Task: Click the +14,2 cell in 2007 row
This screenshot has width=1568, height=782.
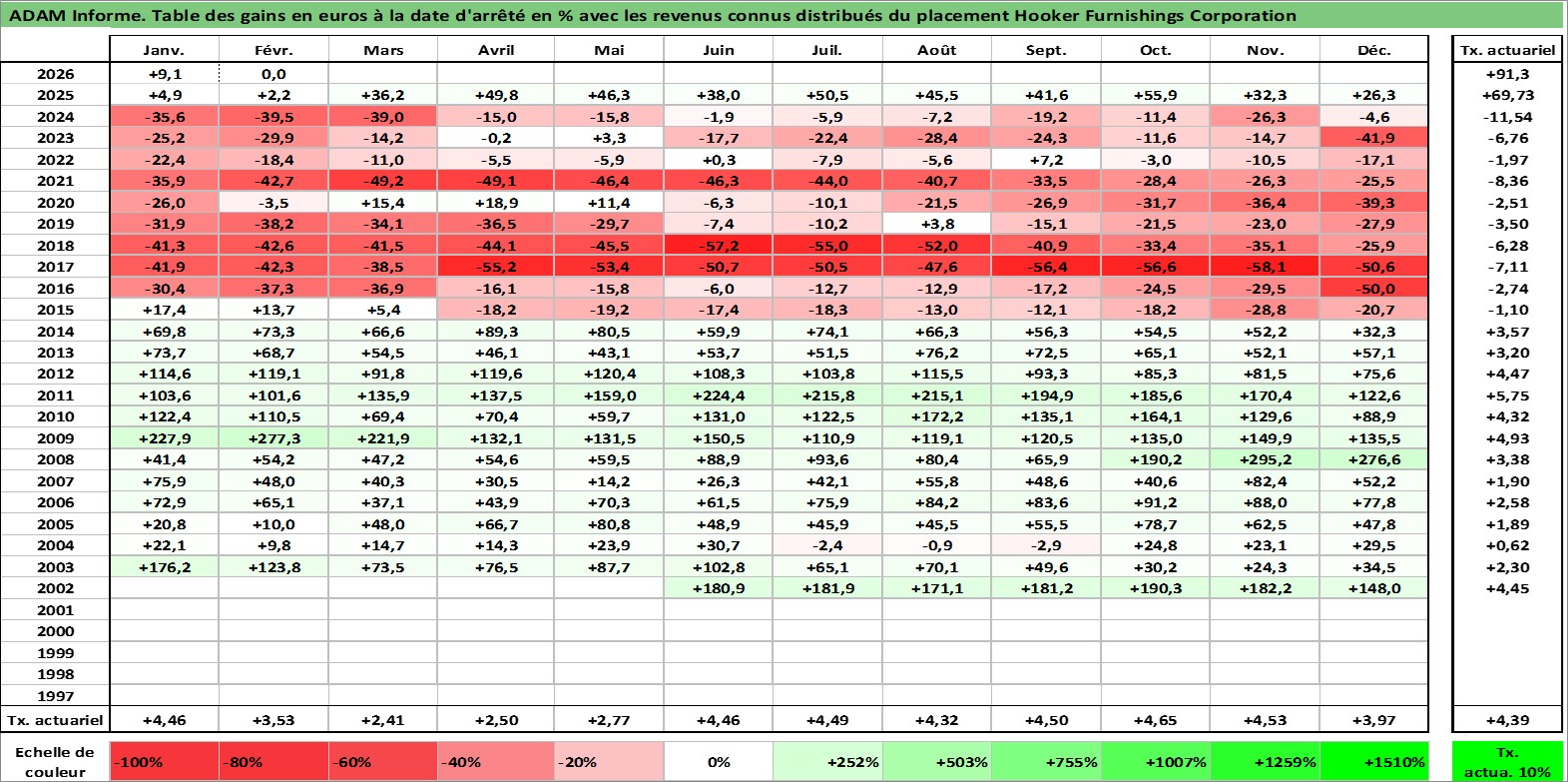Action: click(609, 481)
